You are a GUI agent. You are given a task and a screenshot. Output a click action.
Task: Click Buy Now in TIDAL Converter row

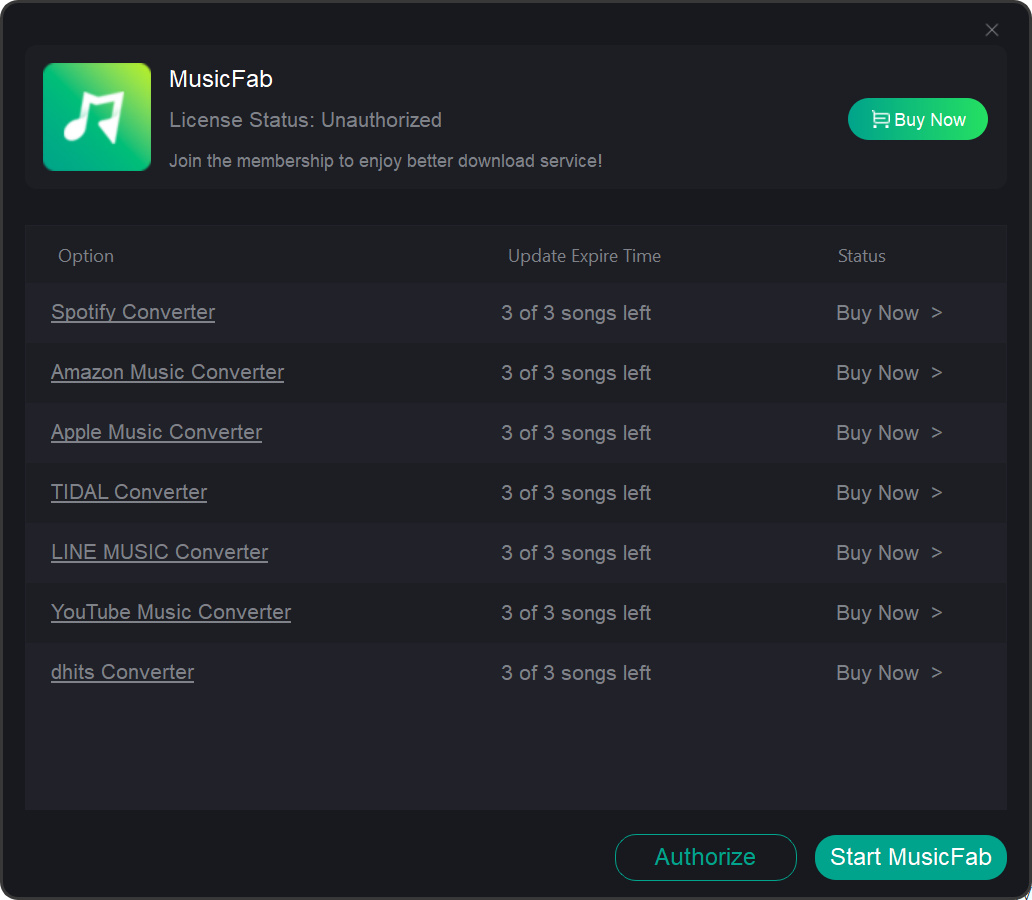889,492
